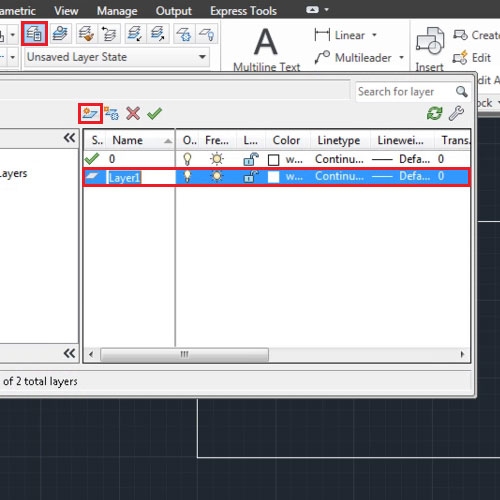Viewport: 500px width, 500px height.
Task: Collapse lower panel with bottom double chevron
Action: 69,353
